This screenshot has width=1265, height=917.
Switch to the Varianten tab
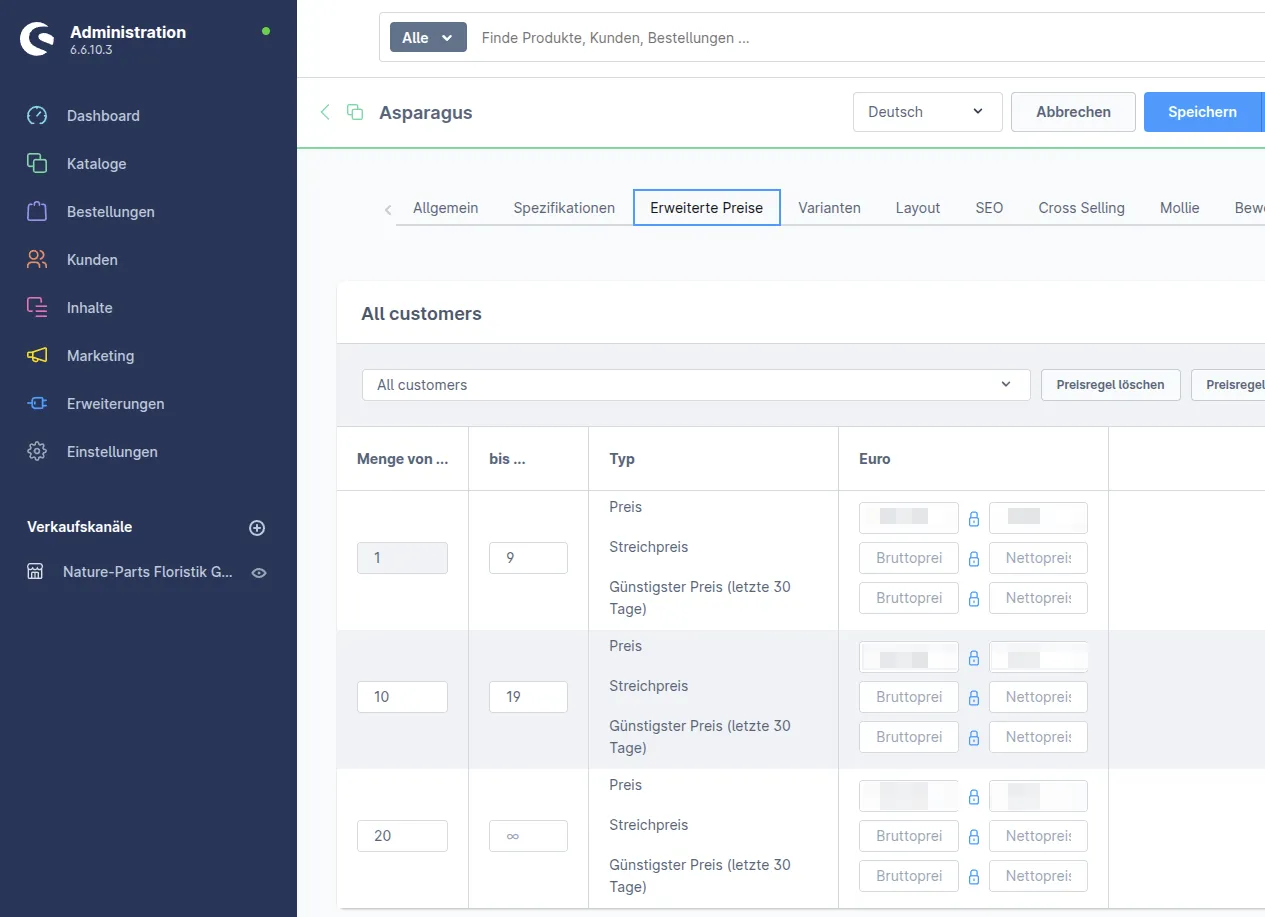(x=829, y=208)
